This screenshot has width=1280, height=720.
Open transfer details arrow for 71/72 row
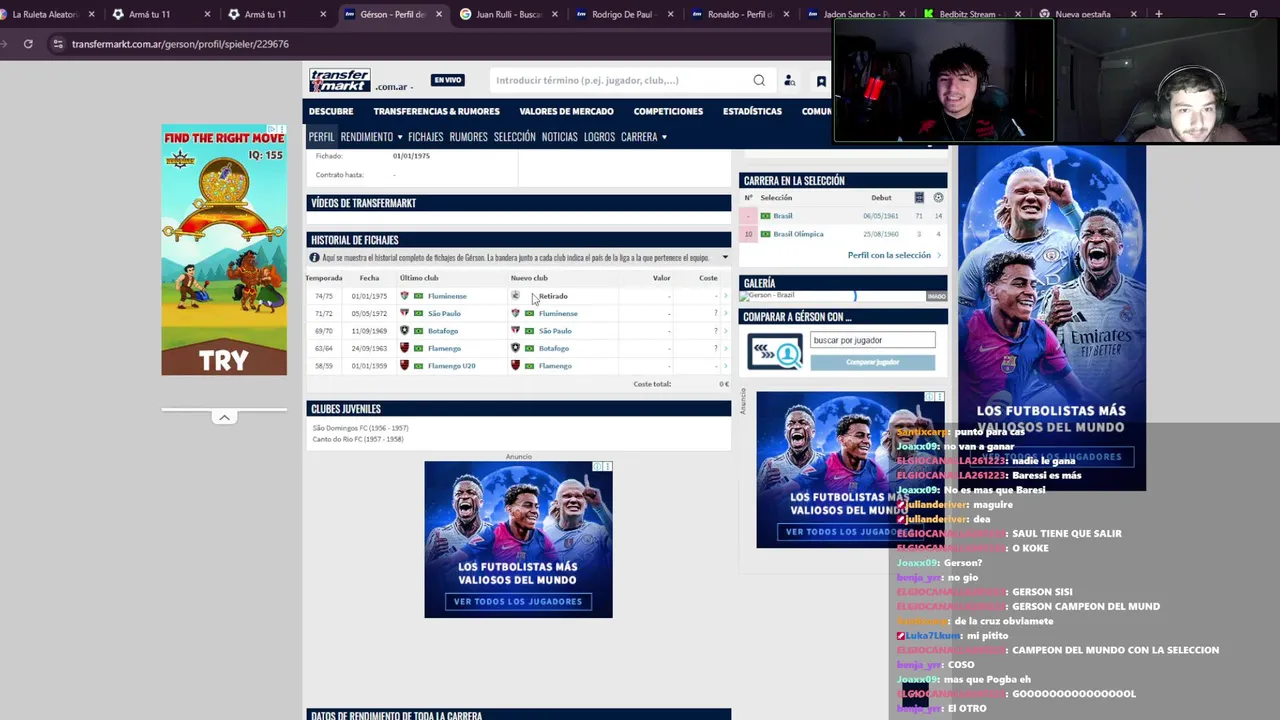pyautogui.click(x=726, y=314)
